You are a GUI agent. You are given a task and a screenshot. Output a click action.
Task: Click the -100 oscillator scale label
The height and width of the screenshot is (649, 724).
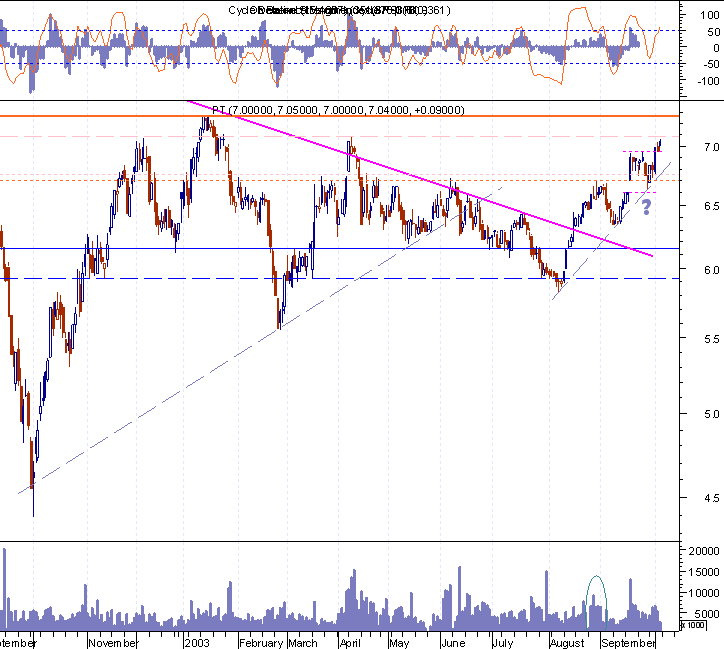pyautogui.click(x=708, y=81)
